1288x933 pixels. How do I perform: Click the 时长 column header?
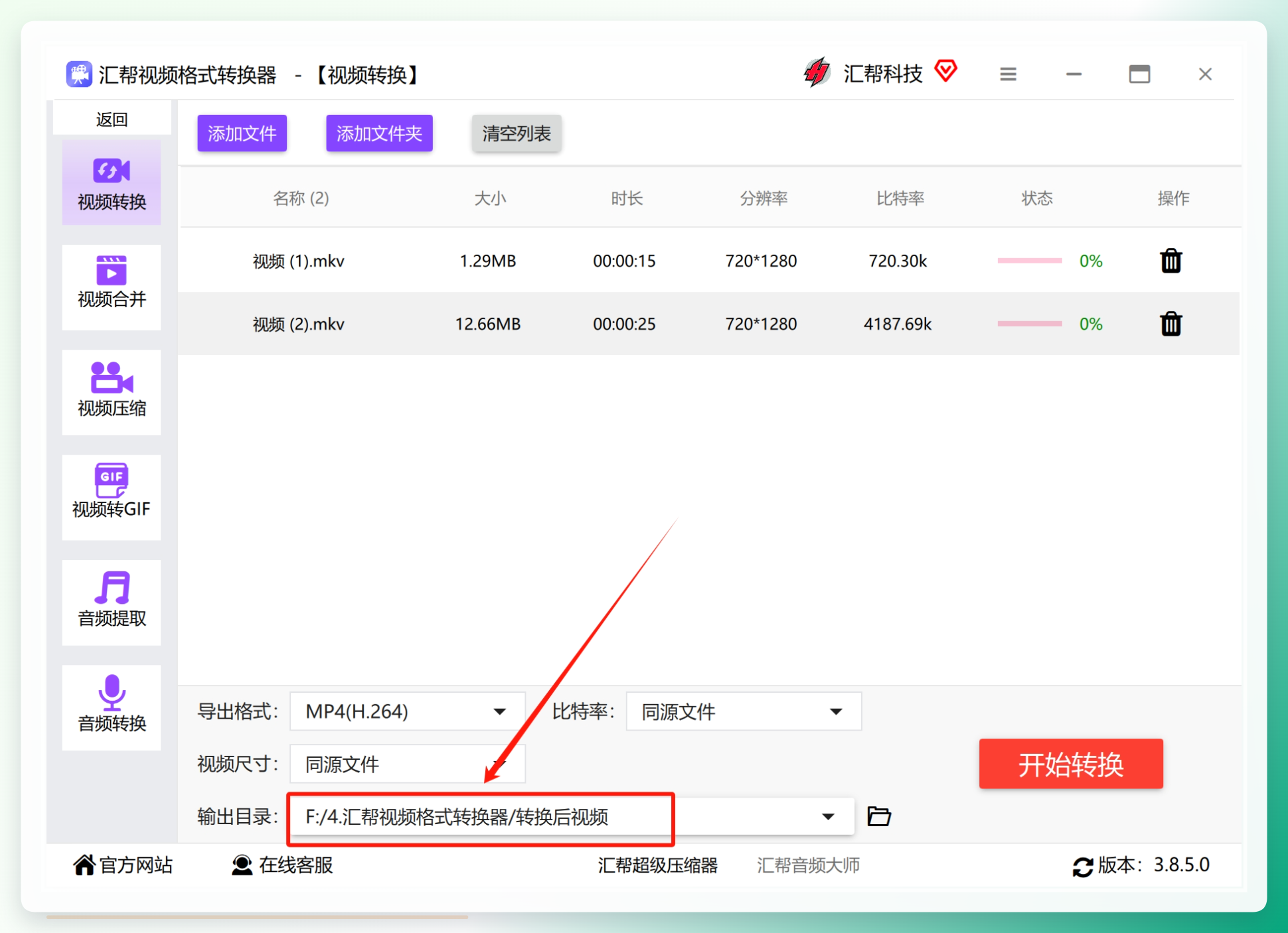(x=627, y=198)
